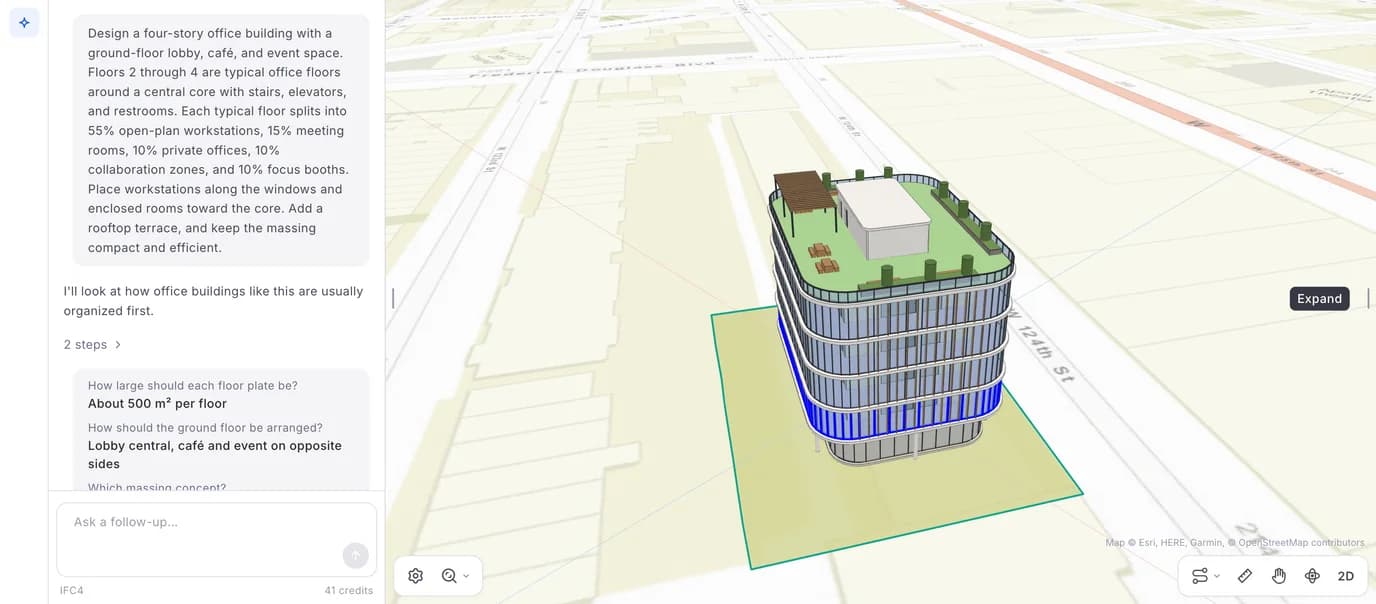
Task: Click the route path tool icon
Action: point(1199,576)
